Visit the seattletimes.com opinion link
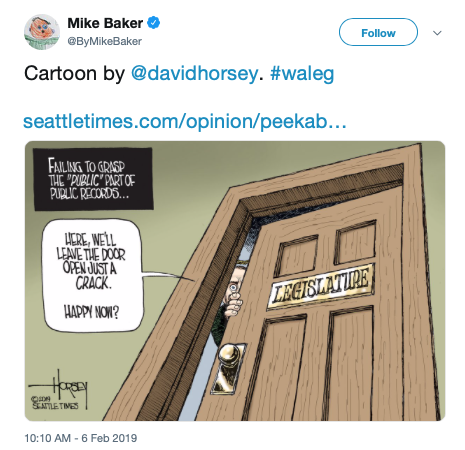The width and height of the screenshot is (465, 450). click(x=185, y=121)
